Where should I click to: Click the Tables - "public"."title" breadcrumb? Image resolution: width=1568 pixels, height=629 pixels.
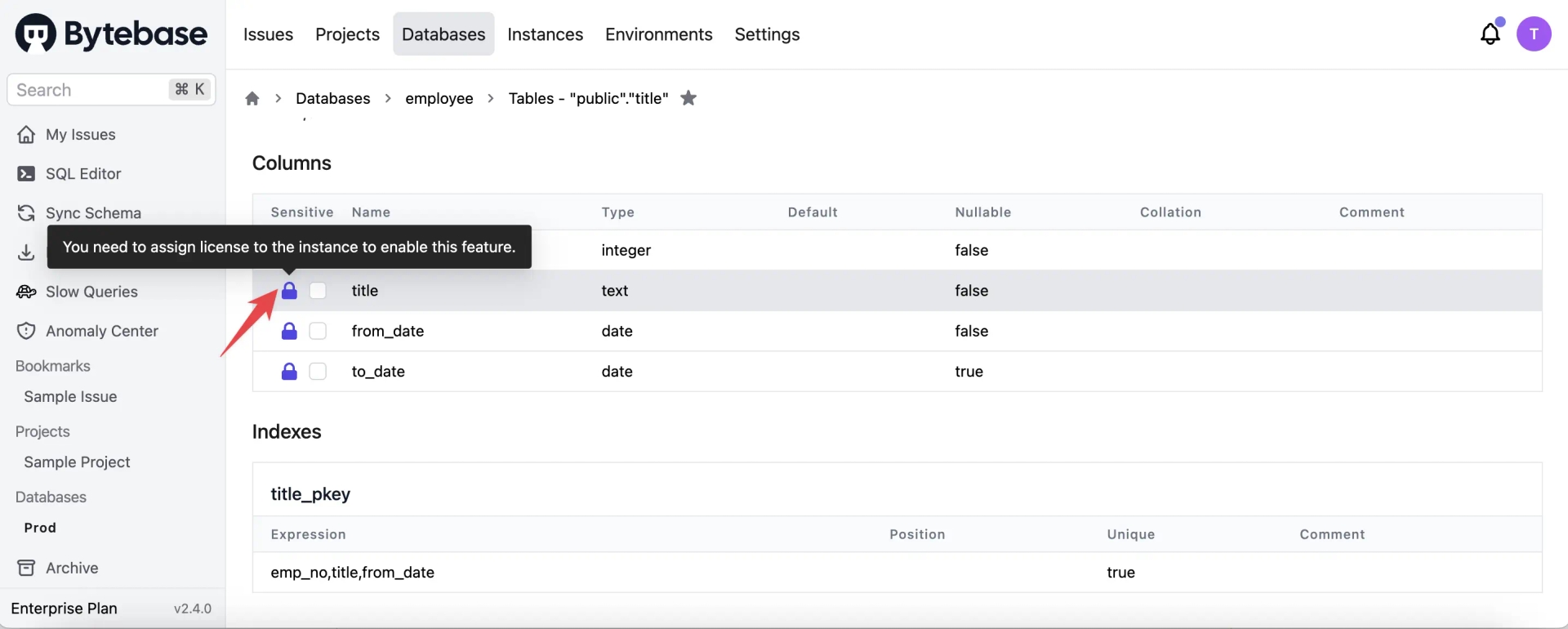pos(588,99)
